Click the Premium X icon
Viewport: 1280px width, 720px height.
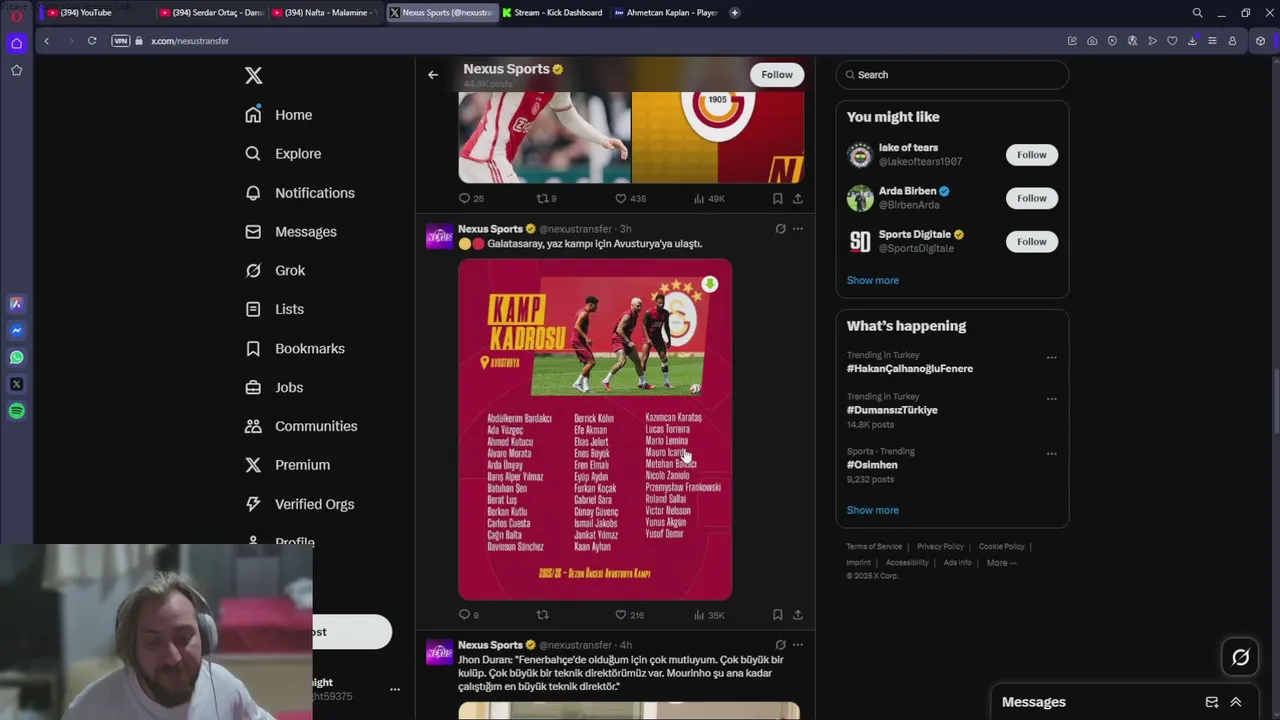[253, 465]
